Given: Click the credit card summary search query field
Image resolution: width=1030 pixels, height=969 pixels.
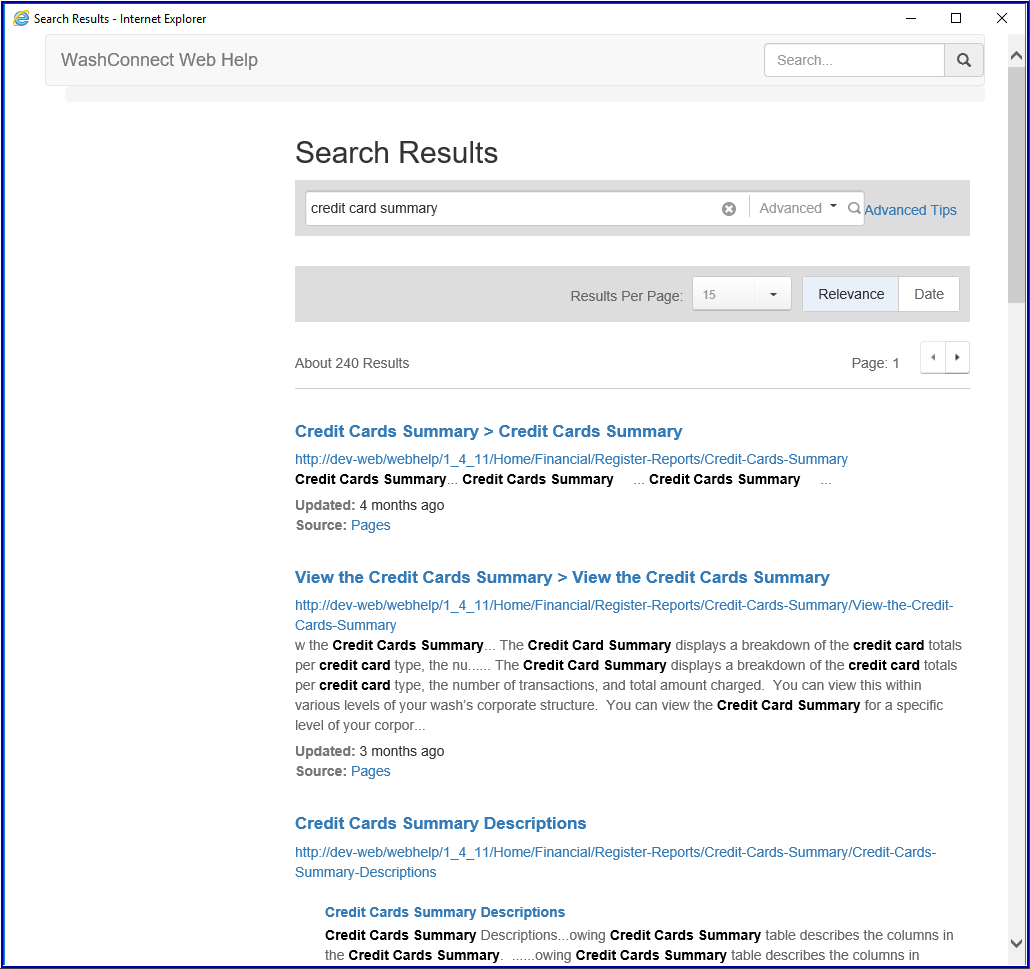Looking at the screenshot, I should tap(510, 209).
